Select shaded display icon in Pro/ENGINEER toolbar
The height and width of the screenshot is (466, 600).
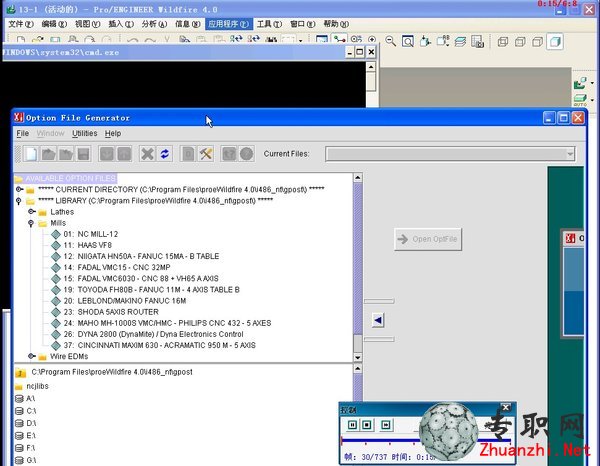tap(555, 41)
